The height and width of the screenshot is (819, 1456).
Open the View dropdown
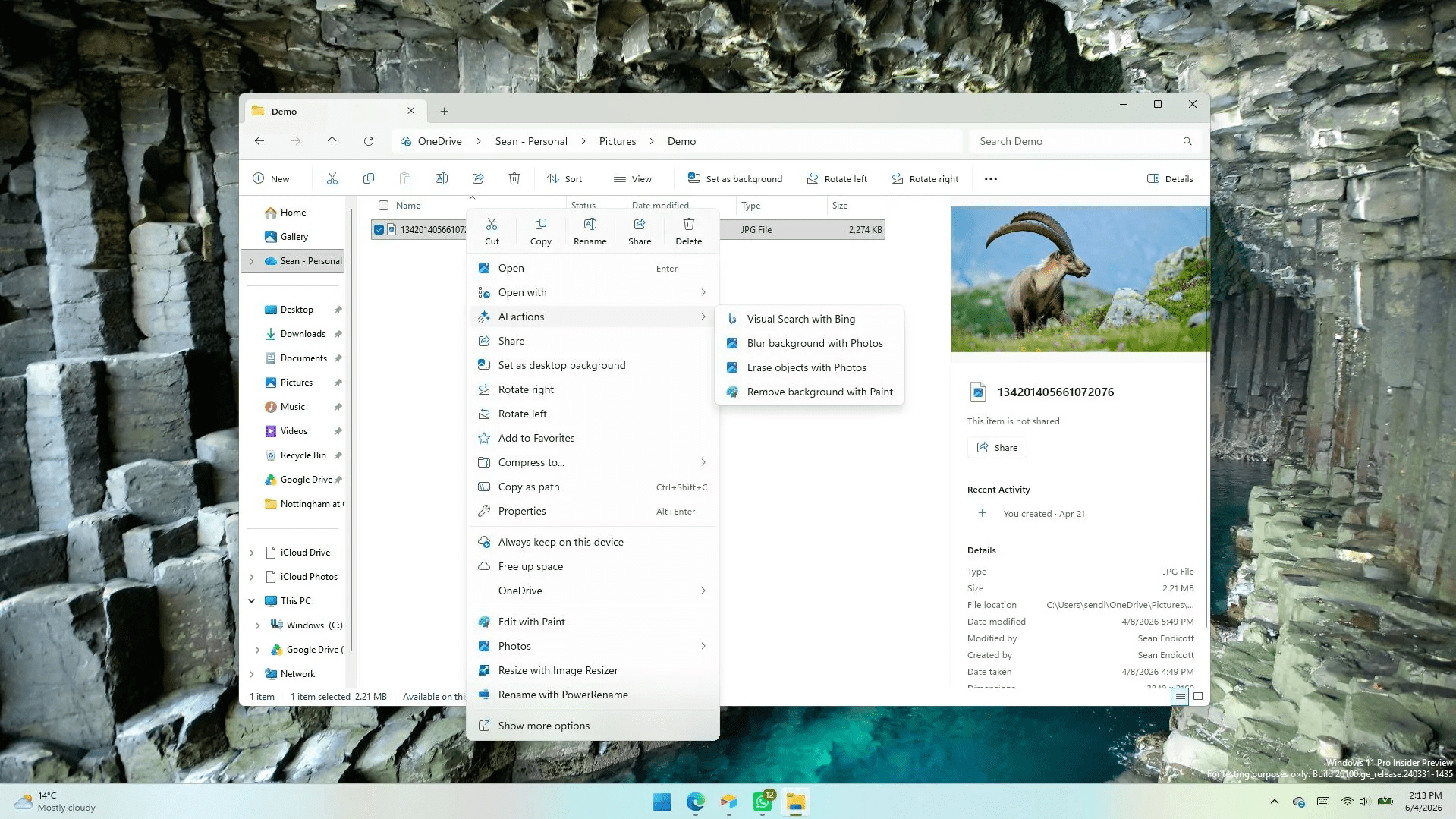pyautogui.click(x=633, y=179)
